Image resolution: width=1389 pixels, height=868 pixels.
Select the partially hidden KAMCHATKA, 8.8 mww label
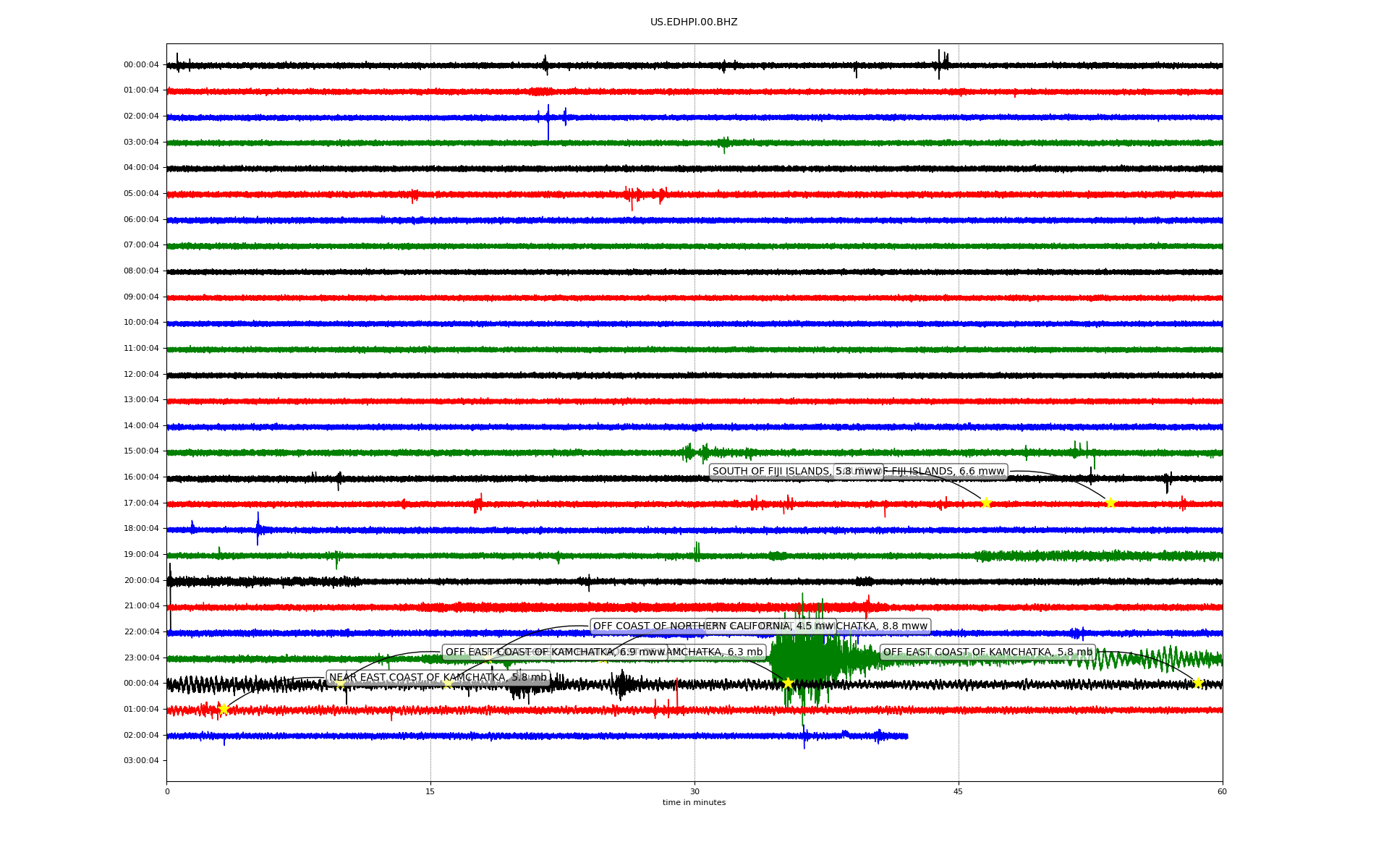[817, 626]
